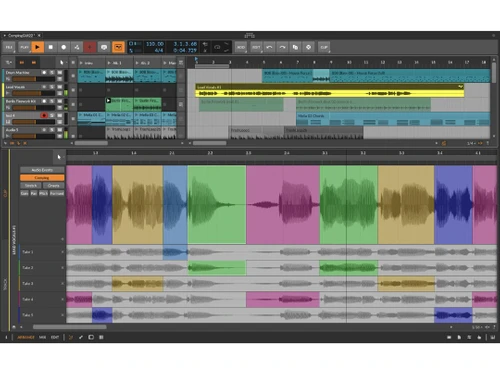
Task: Switch to the ARRANGE view tab
Action: coord(26,337)
